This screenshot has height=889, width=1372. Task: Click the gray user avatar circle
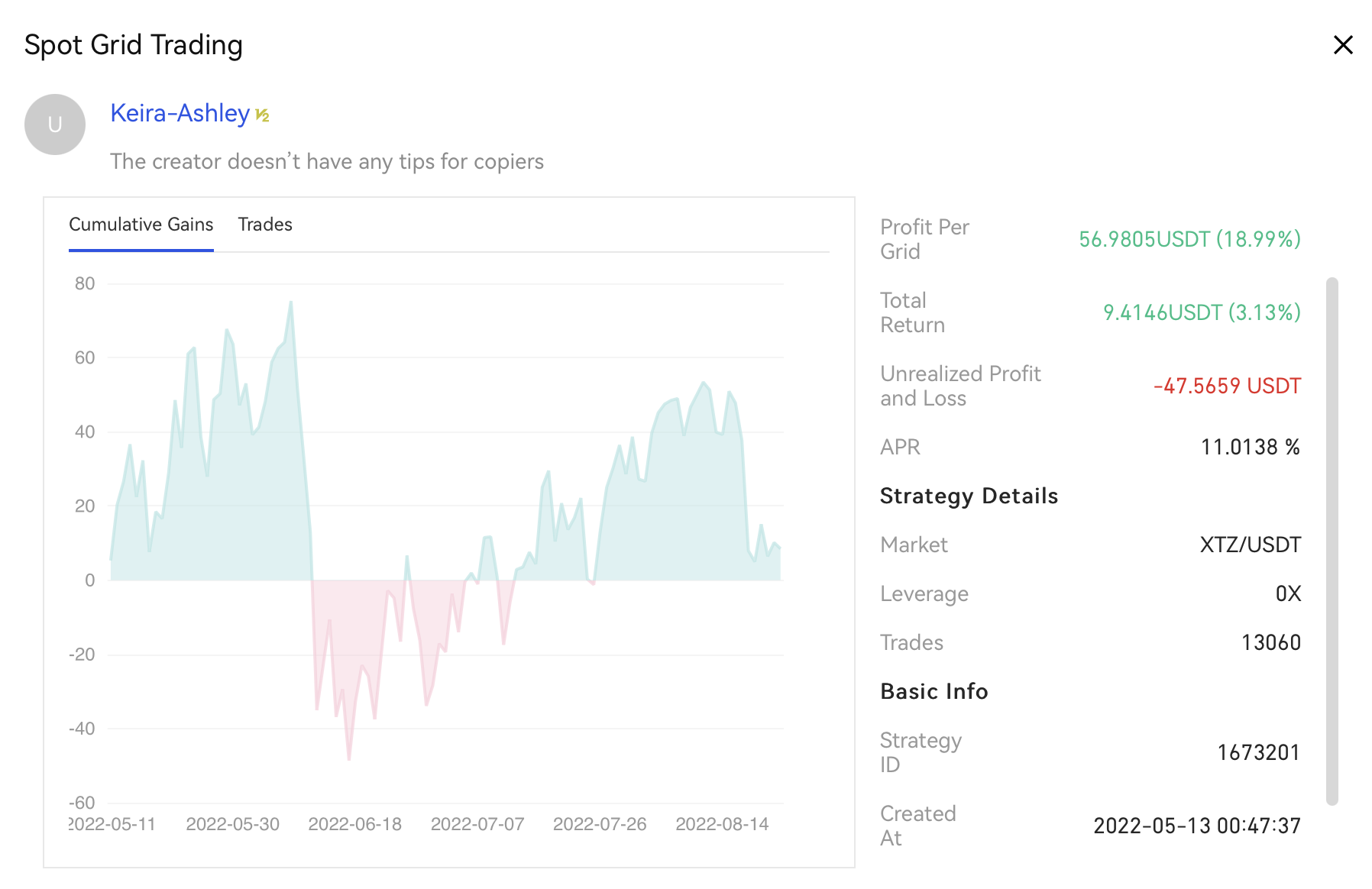(x=55, y=124)
